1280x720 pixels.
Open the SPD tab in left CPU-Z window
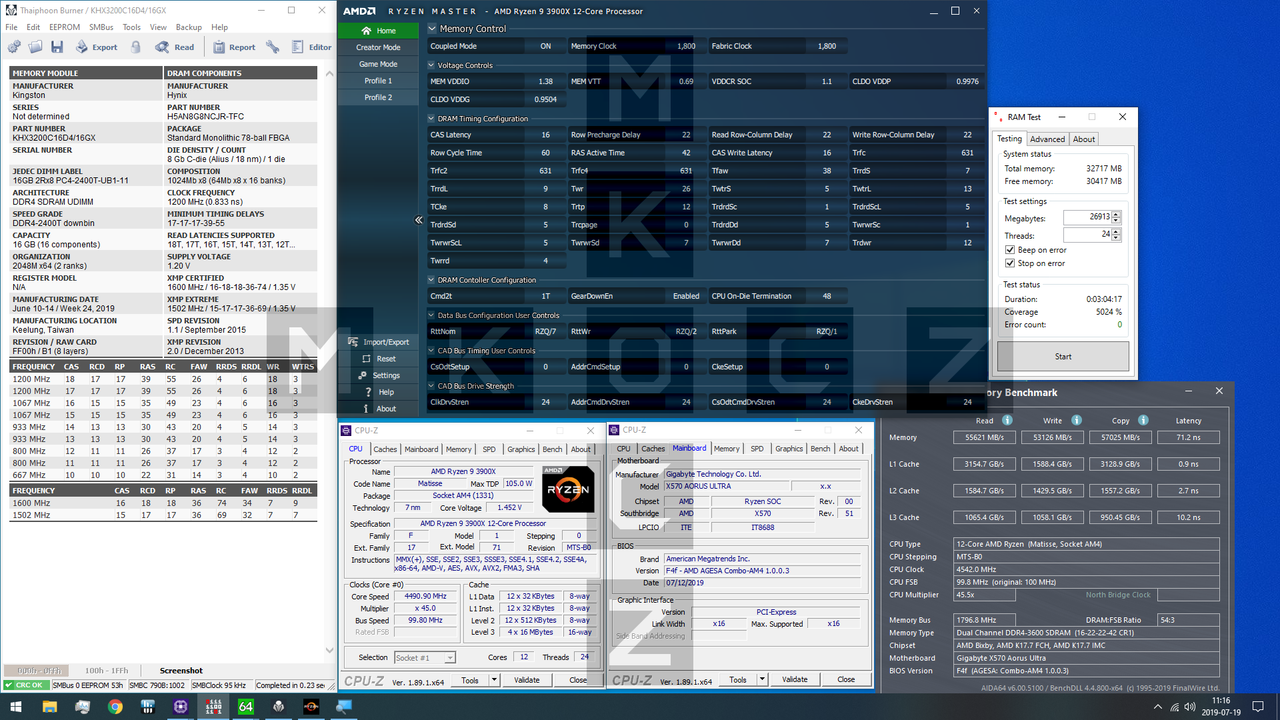point(489,449)
